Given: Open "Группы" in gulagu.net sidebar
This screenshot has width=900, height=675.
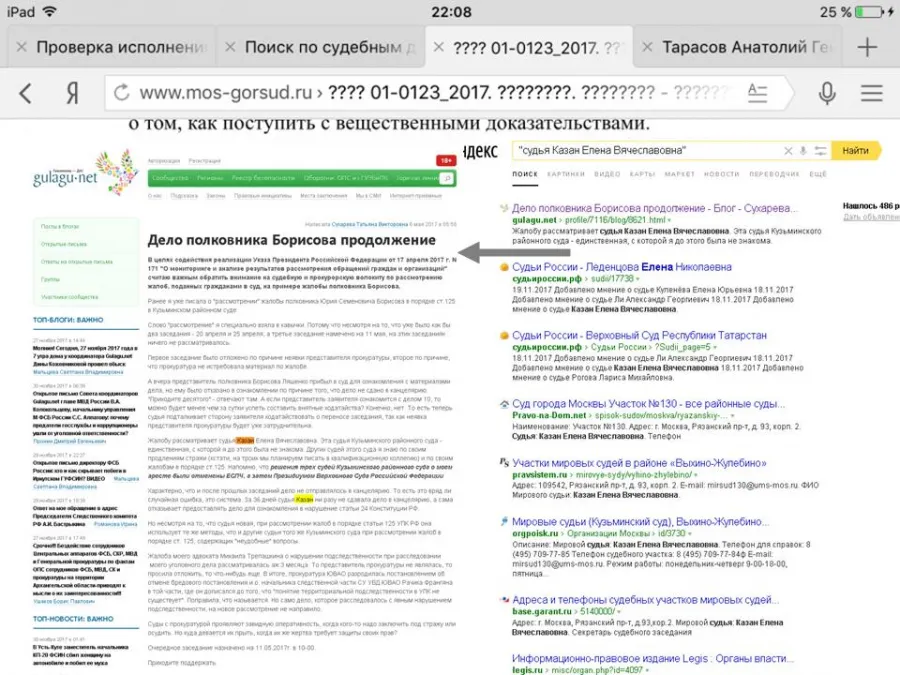Looking at the screenshot, I should coord(51,280).
